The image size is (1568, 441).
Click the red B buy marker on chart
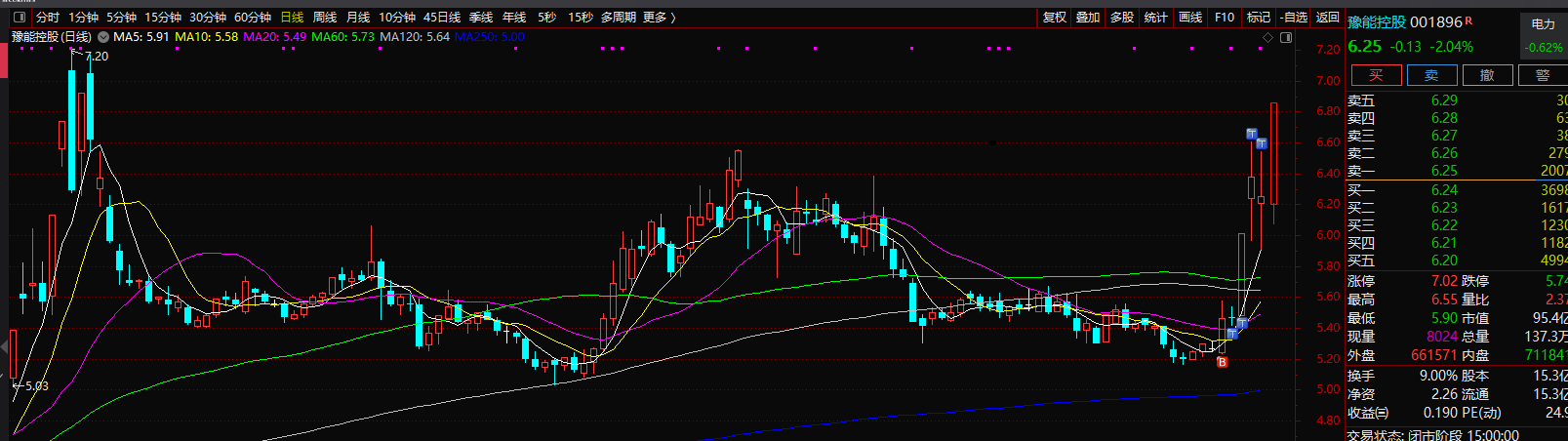1223,362
